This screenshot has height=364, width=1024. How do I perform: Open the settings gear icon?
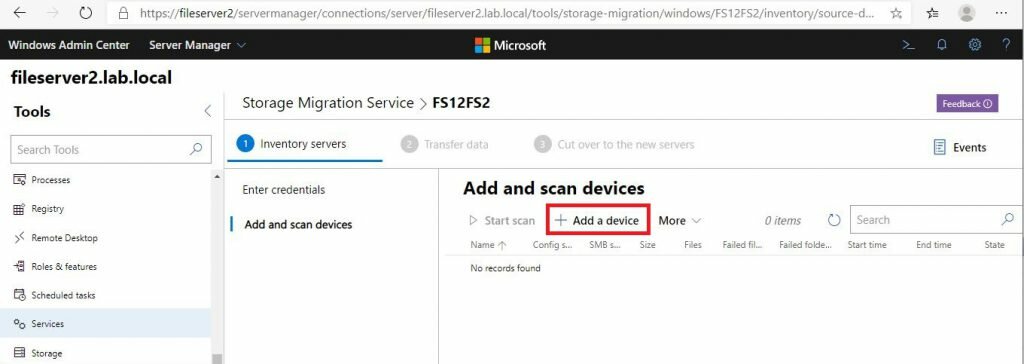[975, 45]
